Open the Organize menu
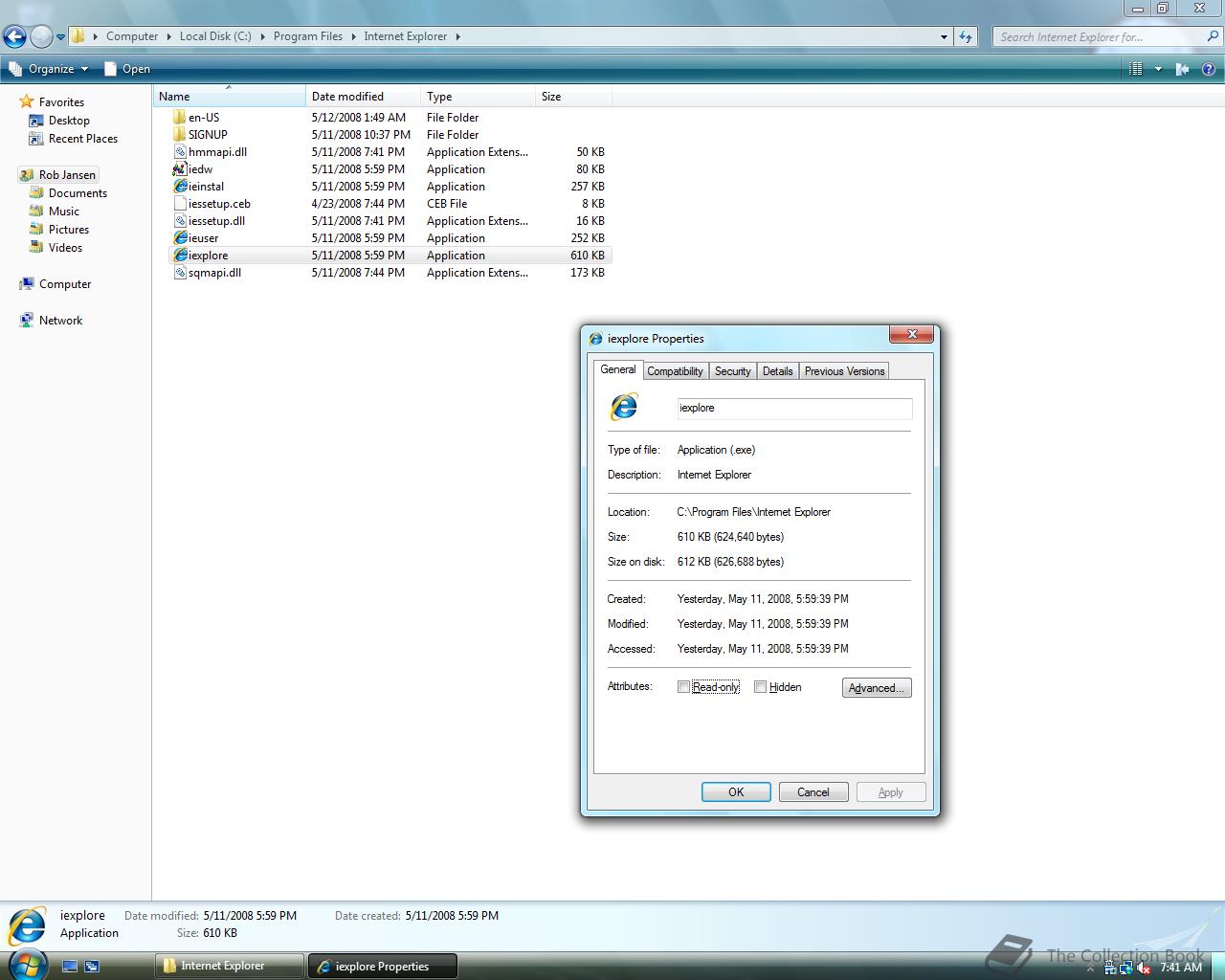Image resolution: width=1225 pixels, height=980 pixels. coord(49,69)
